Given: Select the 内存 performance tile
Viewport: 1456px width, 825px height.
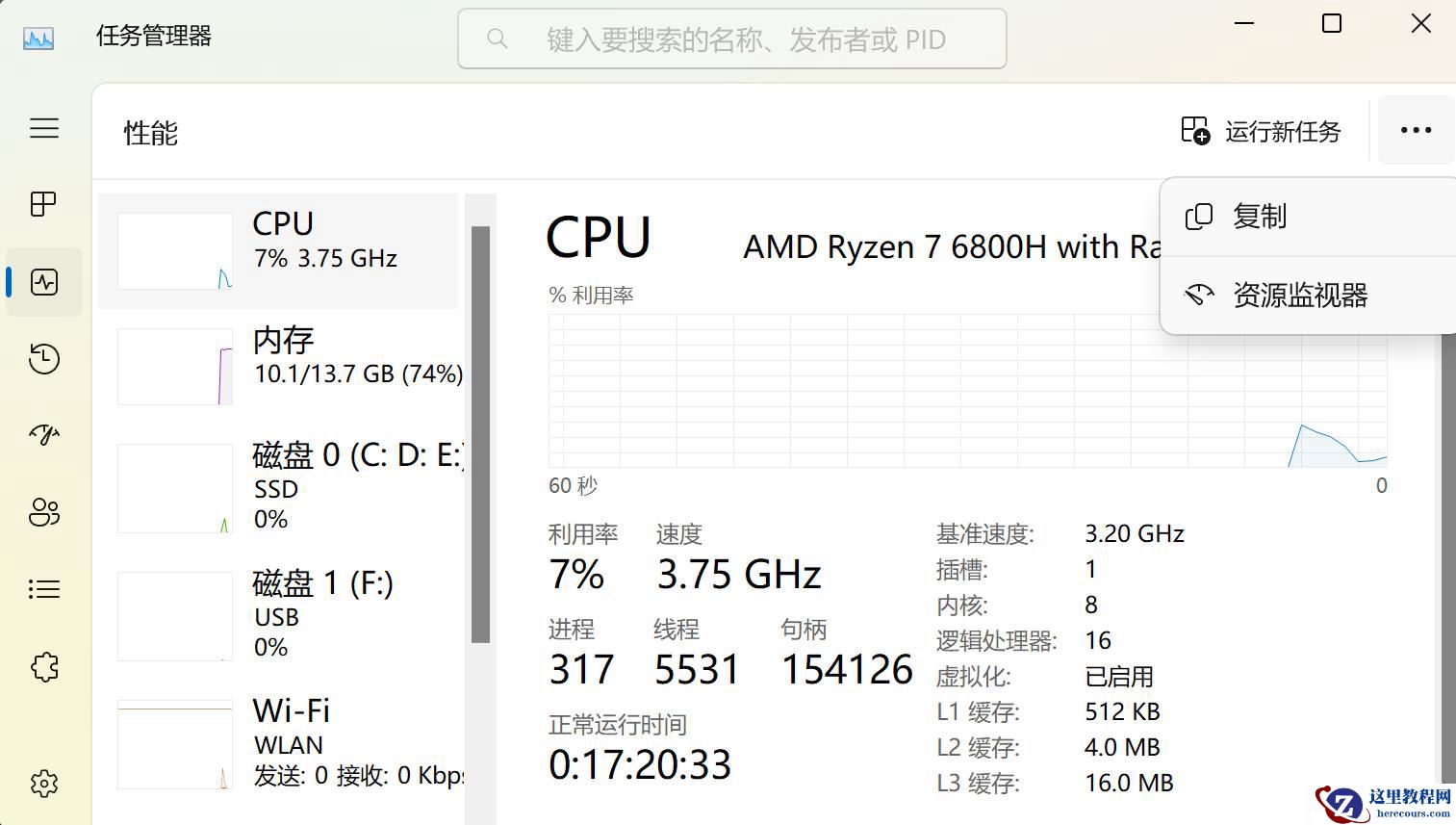Looking at the screenshot, I should point(289,366).
